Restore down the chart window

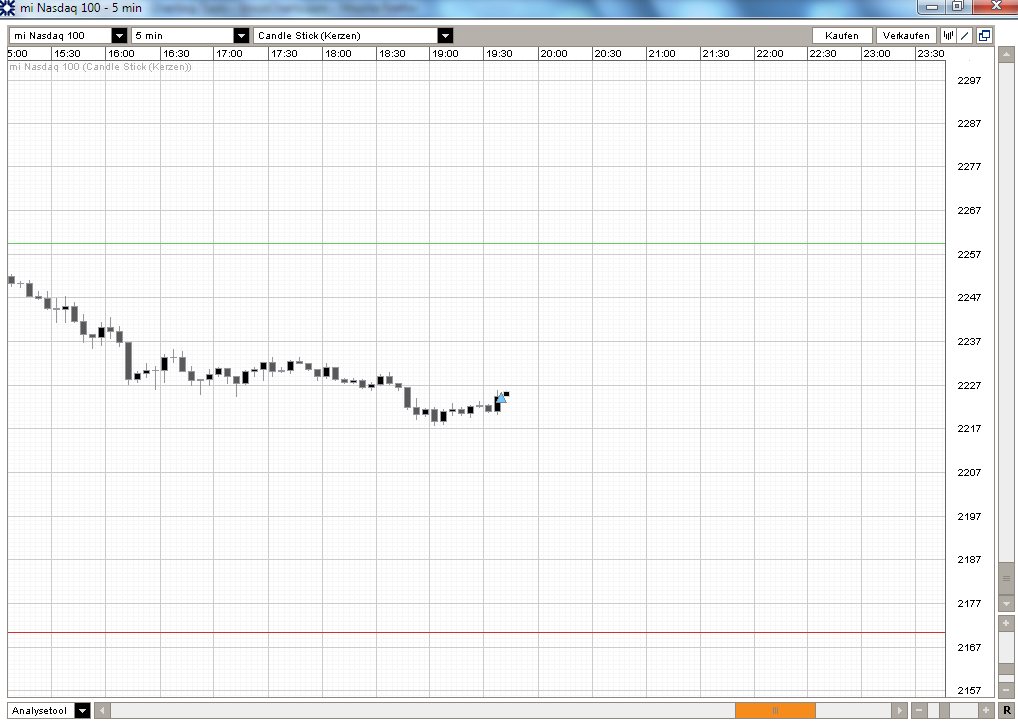click(x=958, y=6)
